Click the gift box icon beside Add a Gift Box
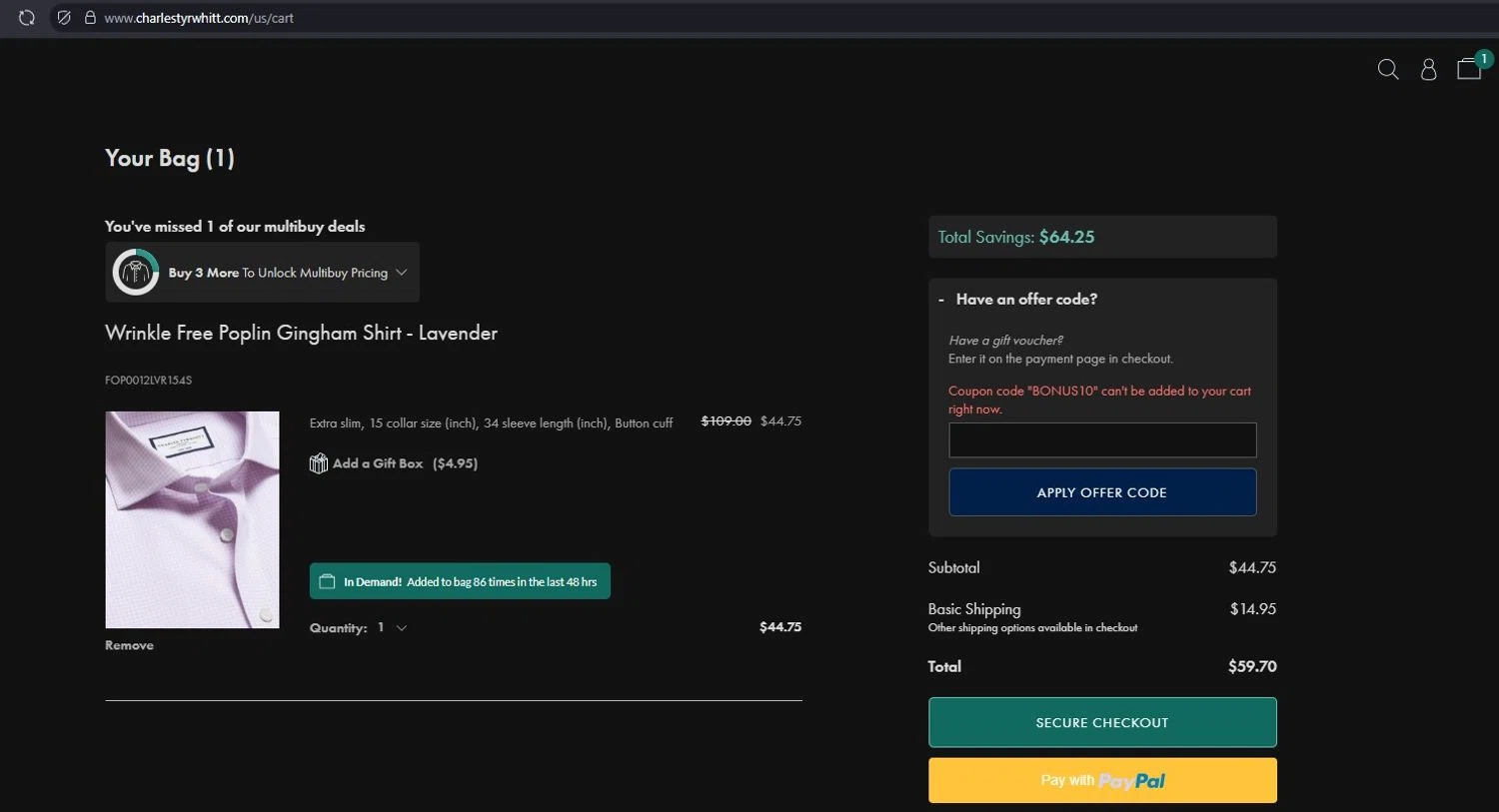 [319, 463]
